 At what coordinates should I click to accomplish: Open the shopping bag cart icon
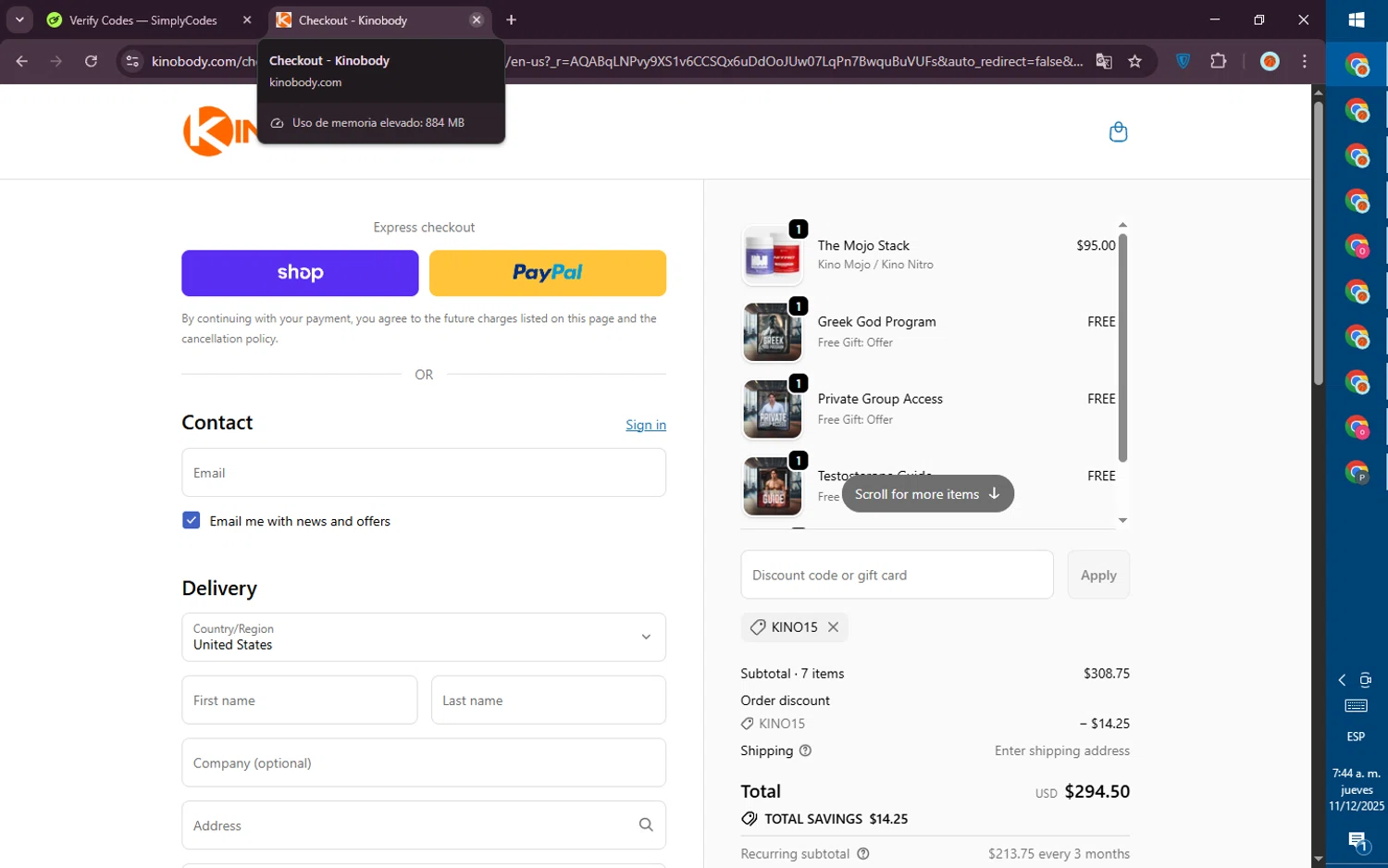pos(1118,131)
